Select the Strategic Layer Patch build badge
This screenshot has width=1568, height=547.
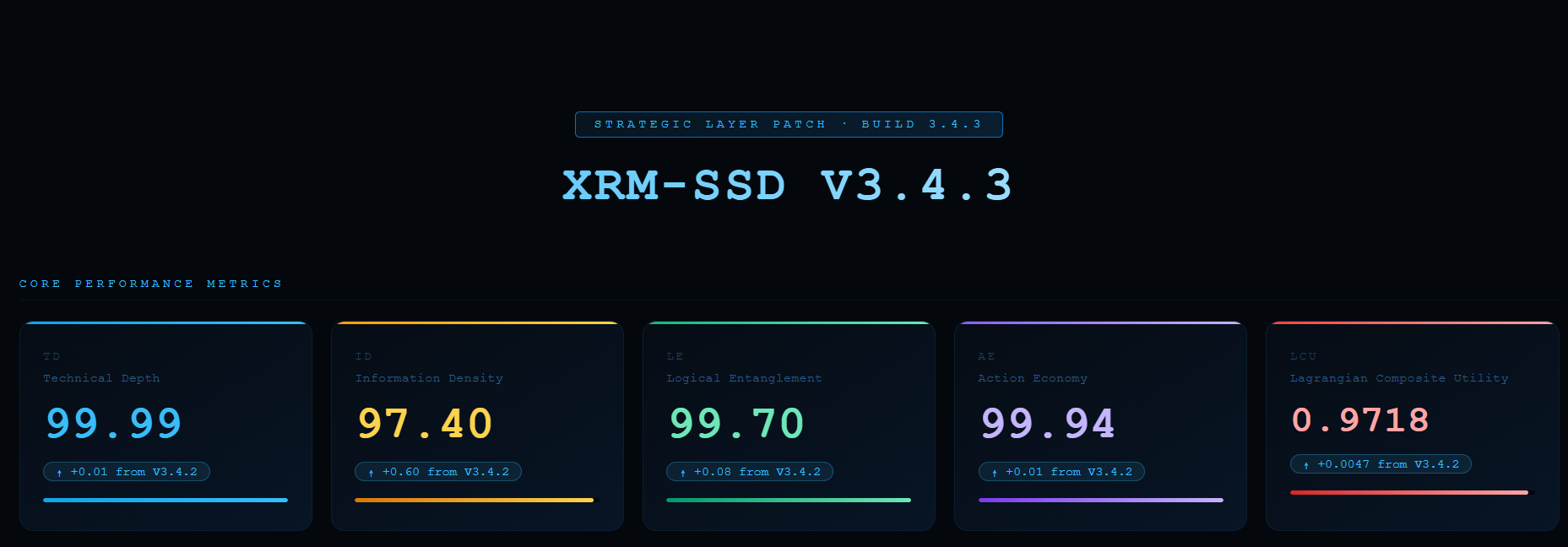(x=788, y=124)
